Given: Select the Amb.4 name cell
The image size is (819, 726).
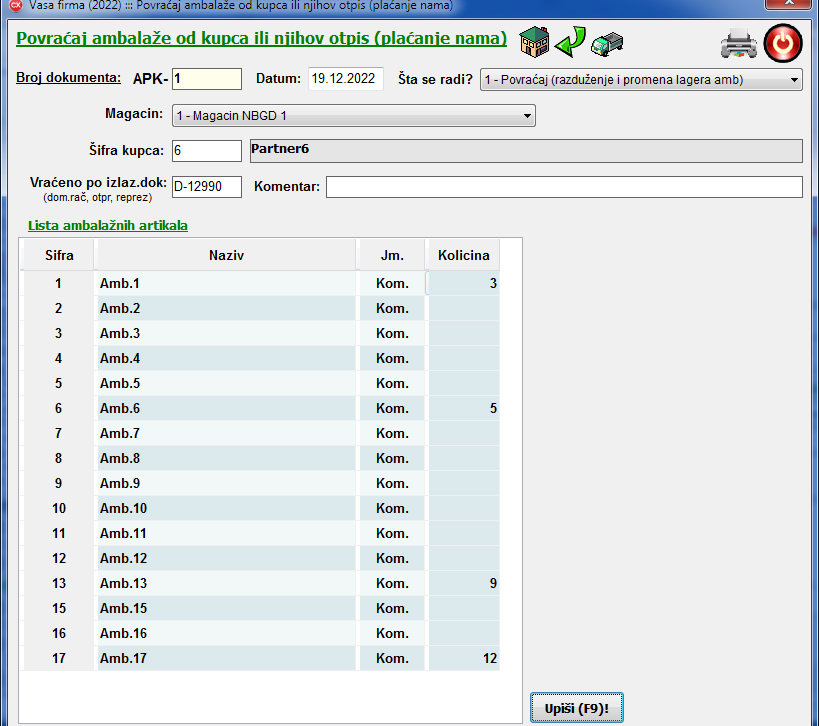Looking at the screenshot, I should 226,358.
